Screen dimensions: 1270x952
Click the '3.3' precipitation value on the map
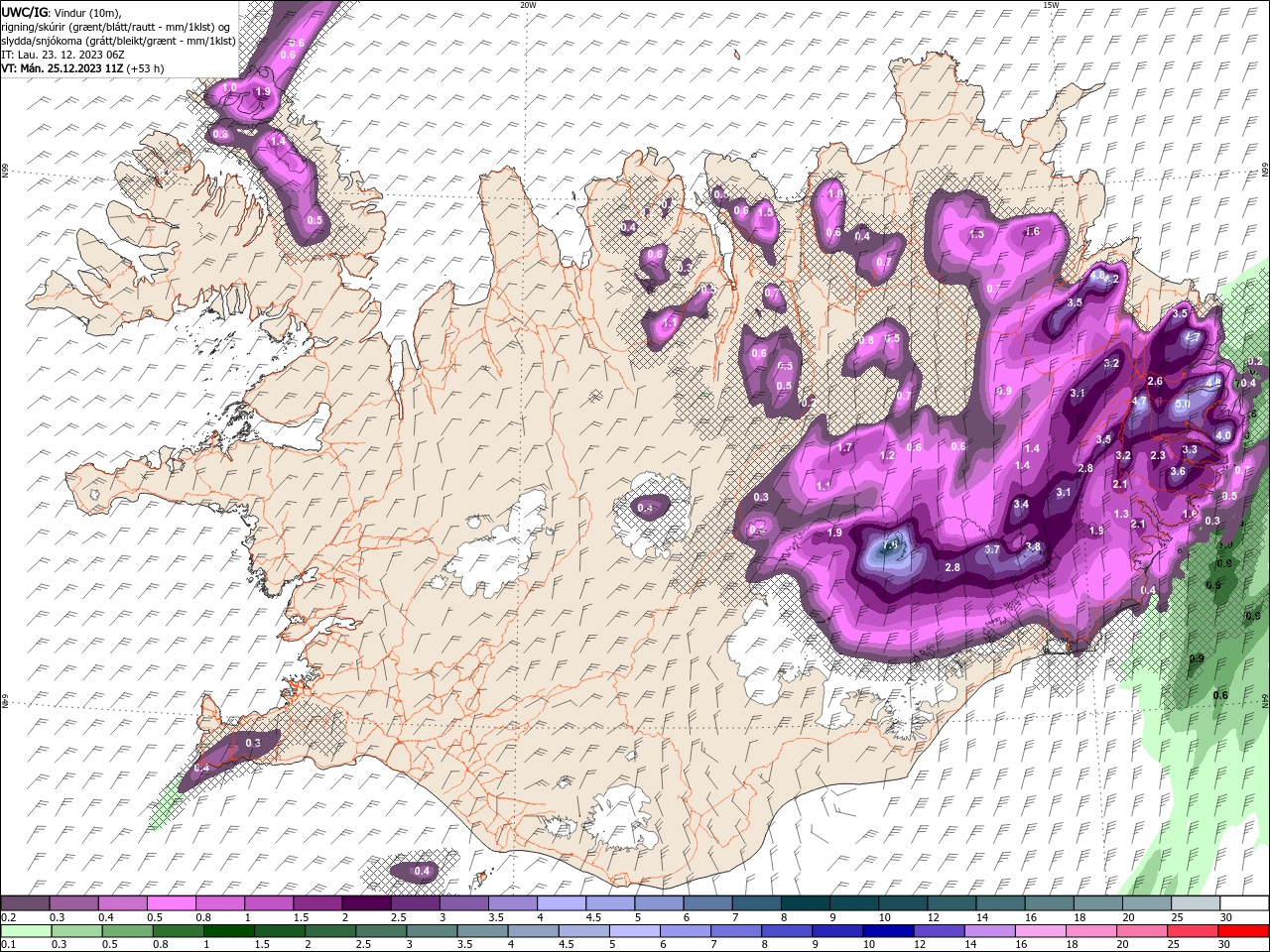pos(1191,450)
